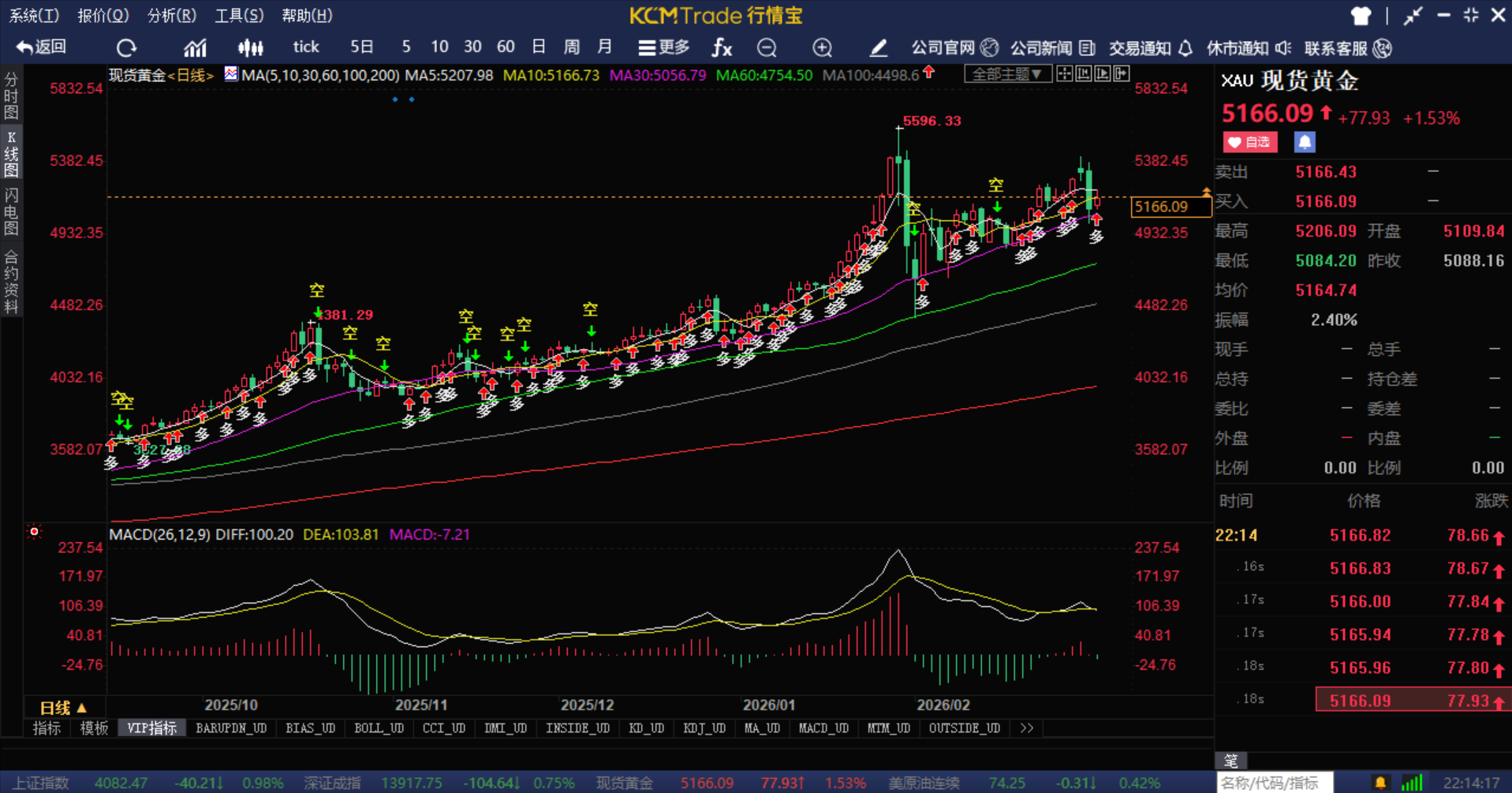
Task: Switch to candlestick chart view icon
Action: click(x=250, y=48)
